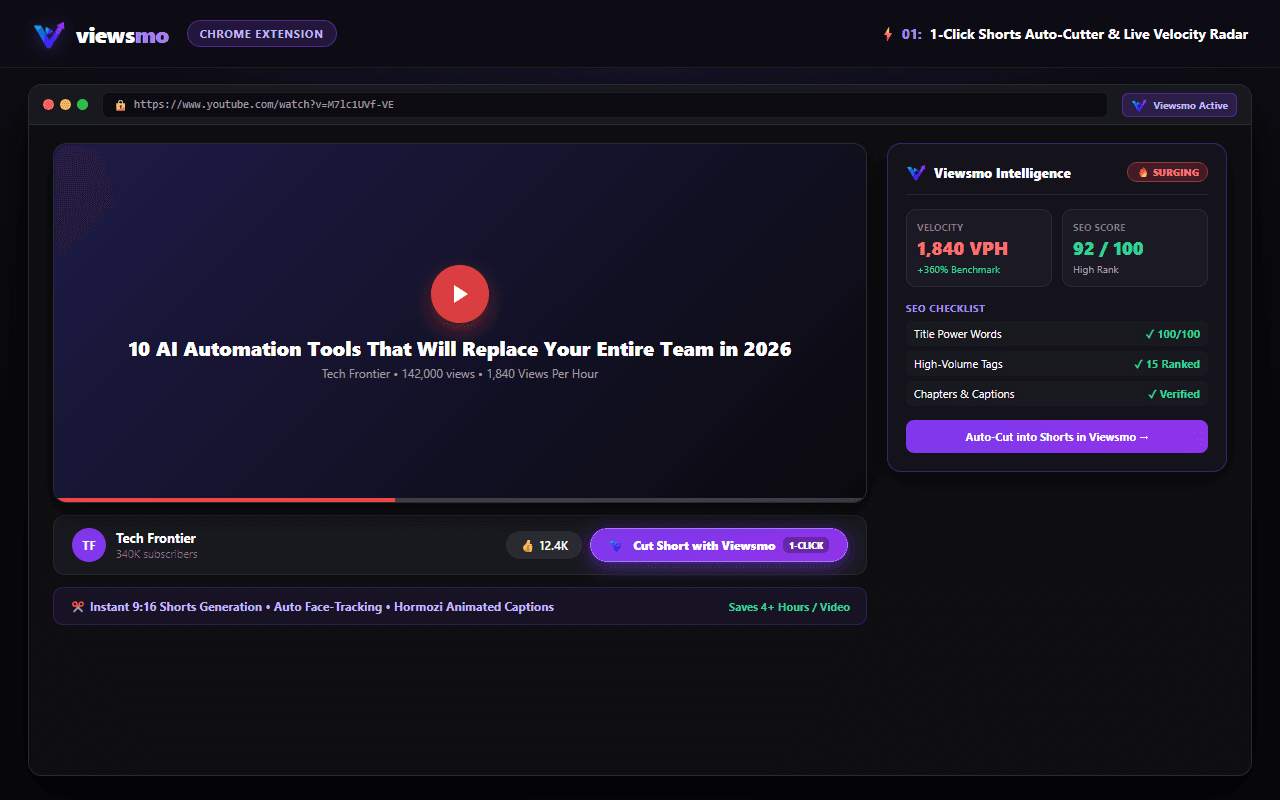Click the scissors icon in the features banner
Screen dimensions: 1280x800
(x=78, y=606)
